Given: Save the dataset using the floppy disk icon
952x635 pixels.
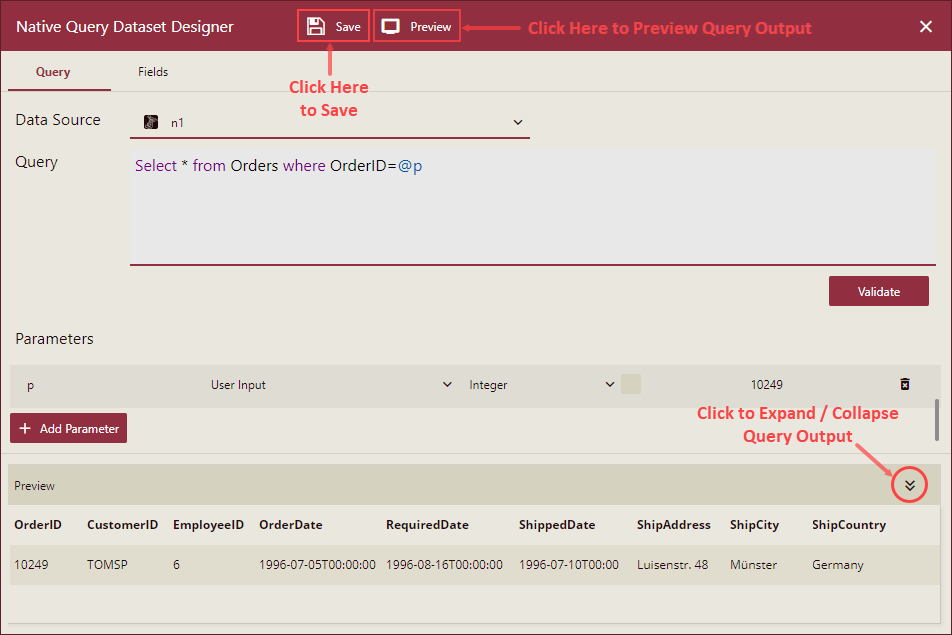Looking at the screenshot, I should tap(313, 26).
